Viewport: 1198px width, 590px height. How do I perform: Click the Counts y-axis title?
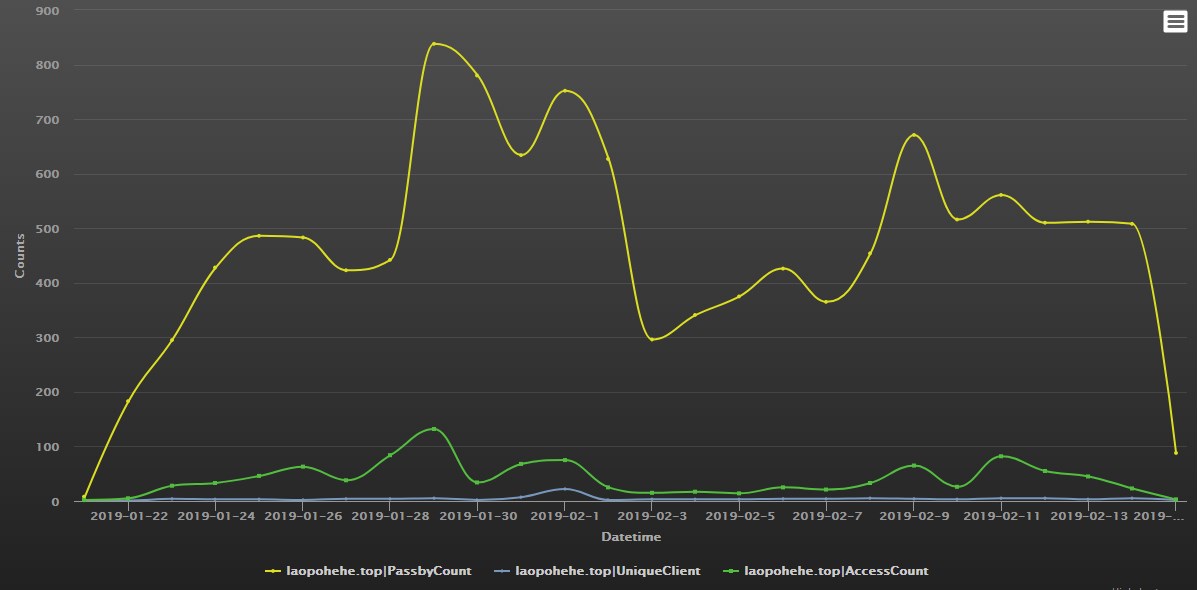[20, 256]
